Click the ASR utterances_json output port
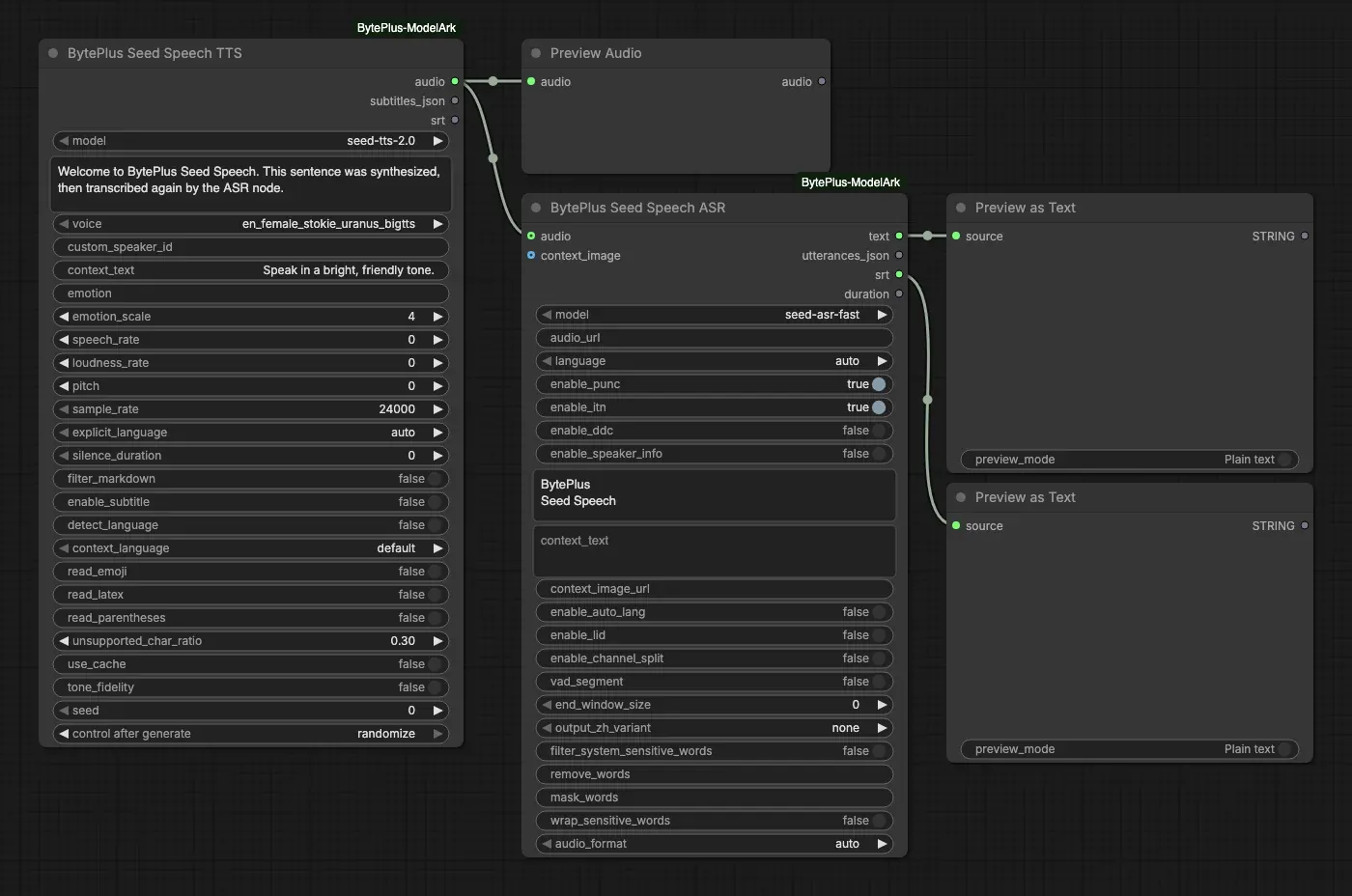Image resolution: width=1352 pixels, height=896 pixels. tap(899, 256)
